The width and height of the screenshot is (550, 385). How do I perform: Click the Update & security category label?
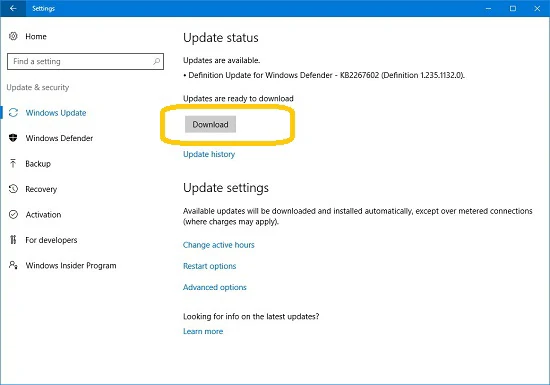tap(38, 87)
